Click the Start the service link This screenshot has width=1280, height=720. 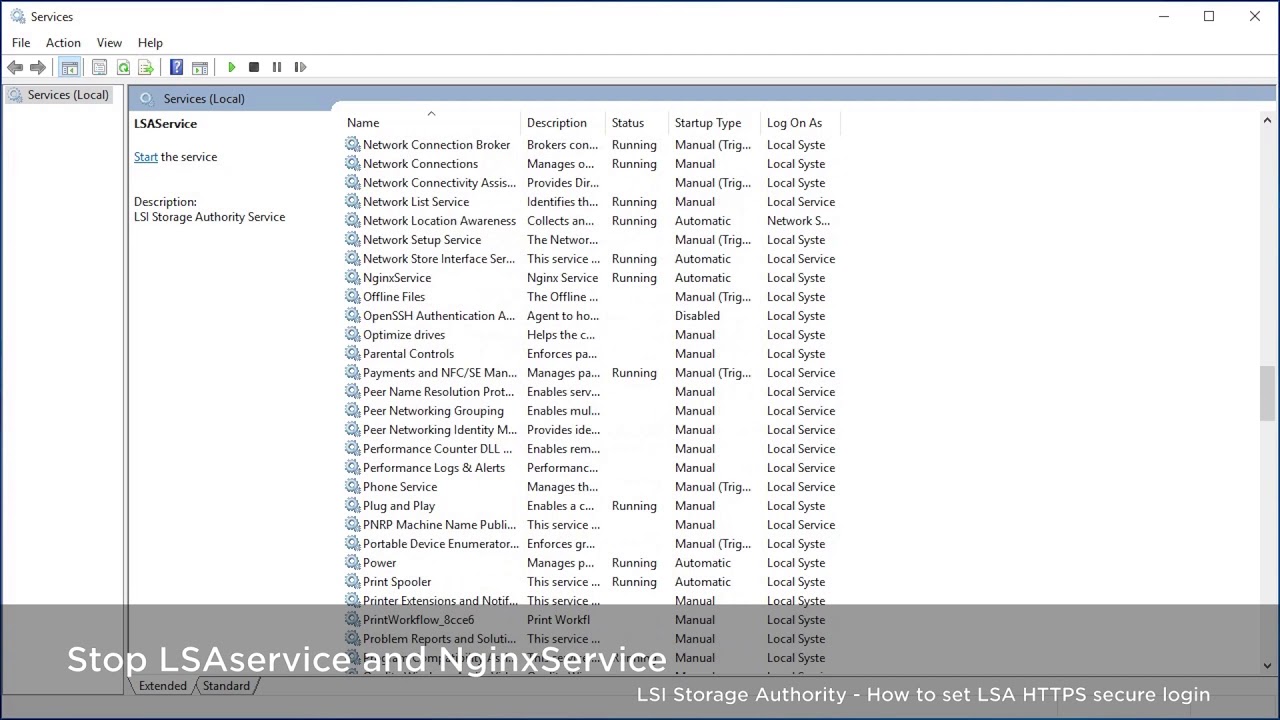coord(146,157)
